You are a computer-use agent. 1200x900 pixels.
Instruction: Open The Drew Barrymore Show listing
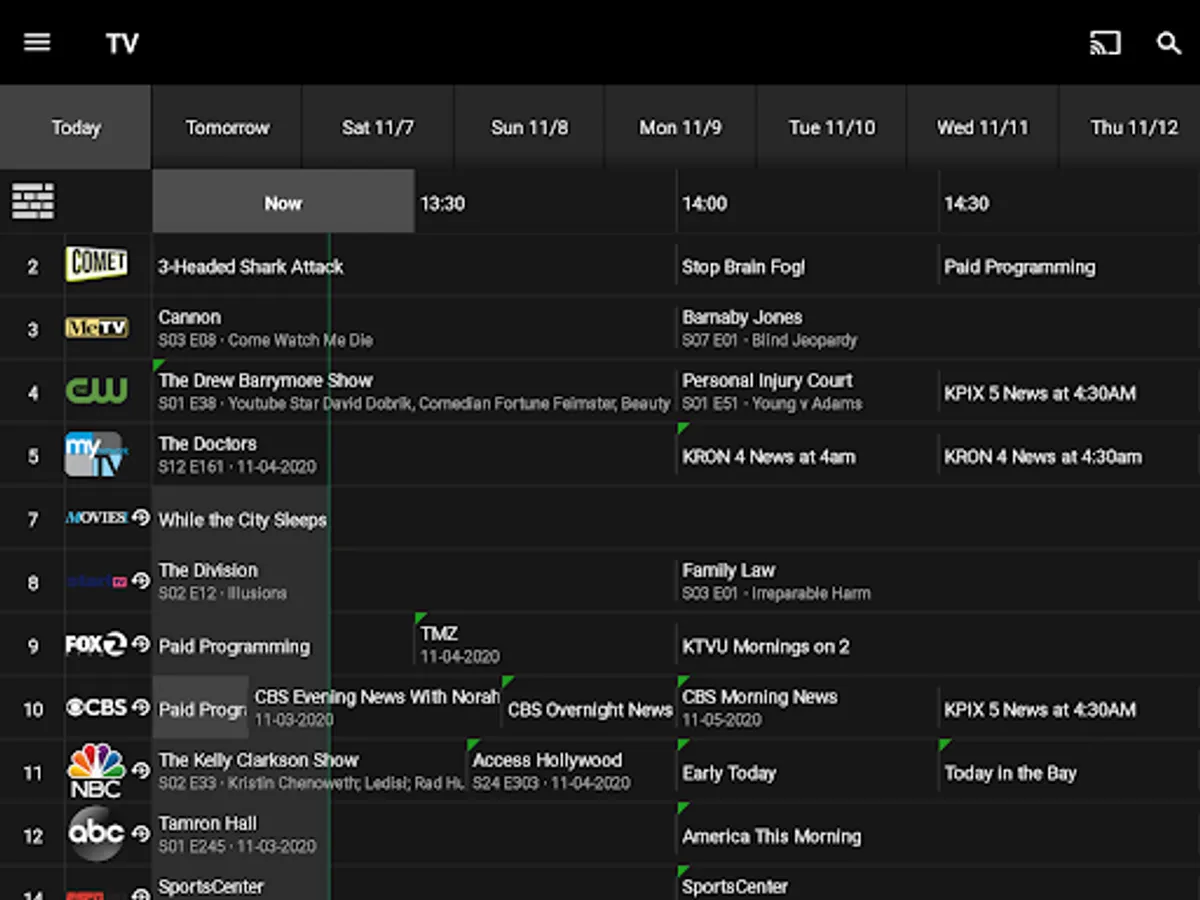414,392
